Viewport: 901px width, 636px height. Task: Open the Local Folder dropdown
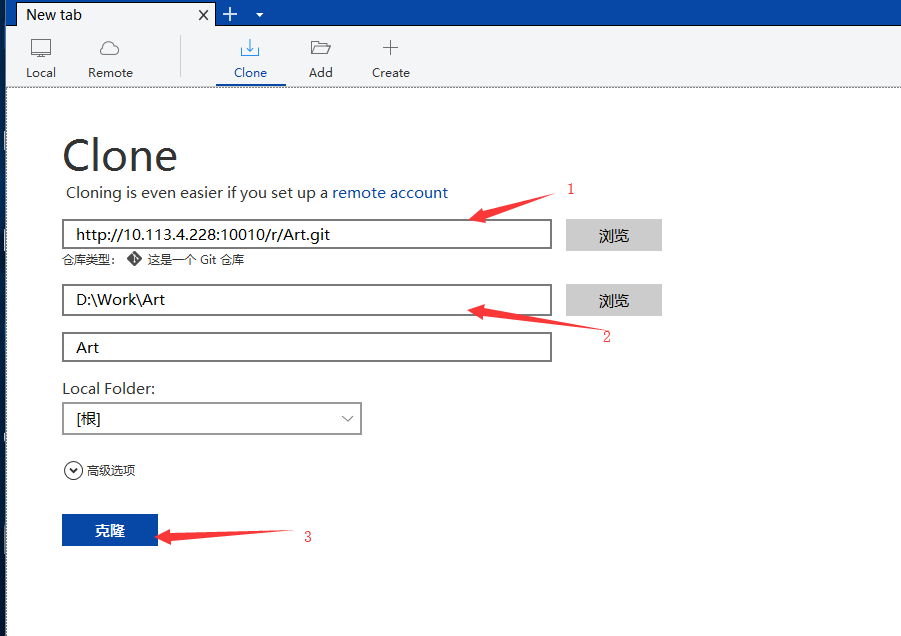coord(211,418)
